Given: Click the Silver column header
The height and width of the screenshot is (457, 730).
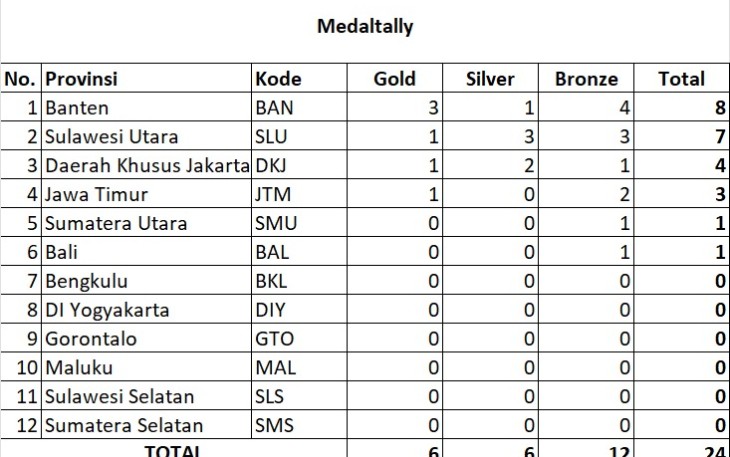Looking at the screenshot, I should pos(490,79).
